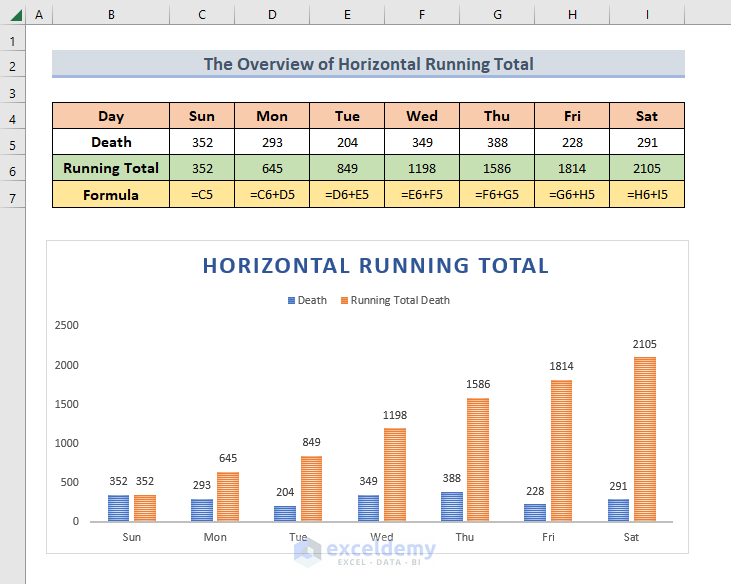Click the formula cell '=E6+F5'

click(422, 194)
